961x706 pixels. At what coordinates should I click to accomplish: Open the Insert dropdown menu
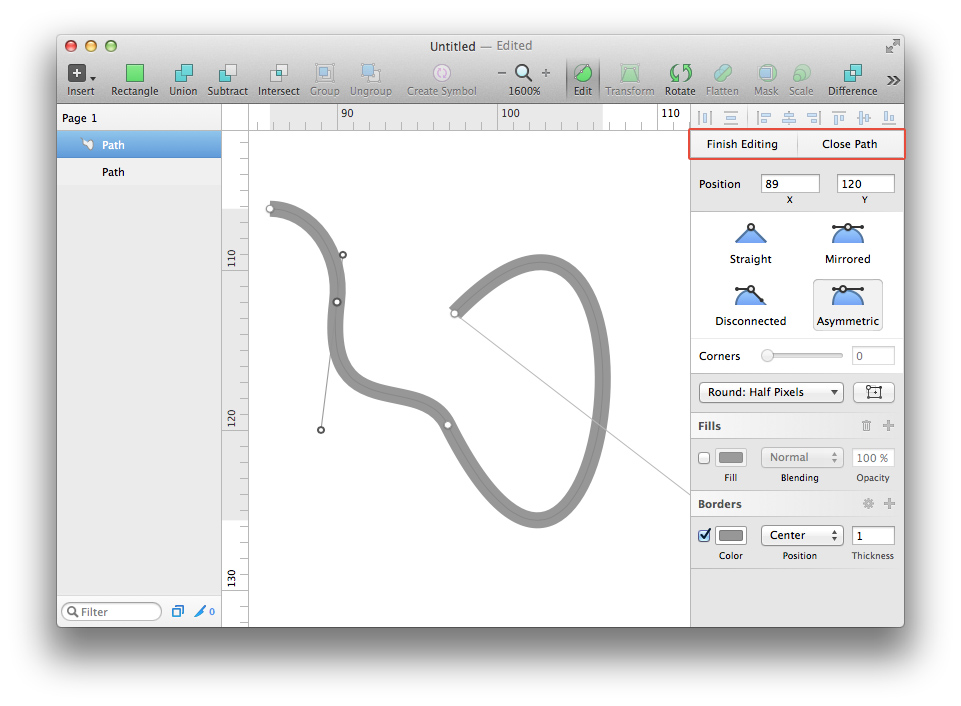point(81,74)
